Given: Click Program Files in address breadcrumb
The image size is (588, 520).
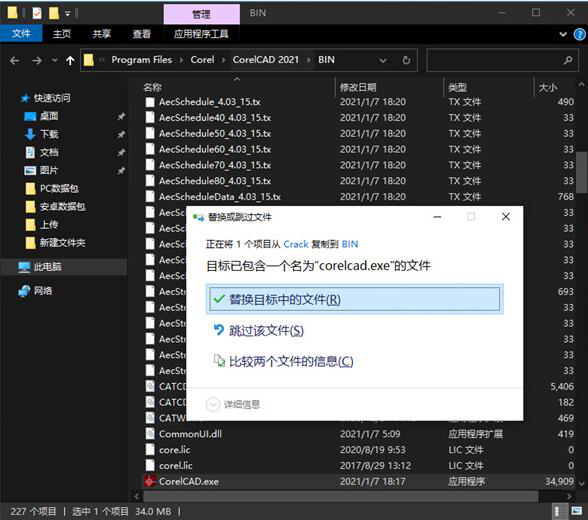Looking at the screenshot, I should (141, 60).
